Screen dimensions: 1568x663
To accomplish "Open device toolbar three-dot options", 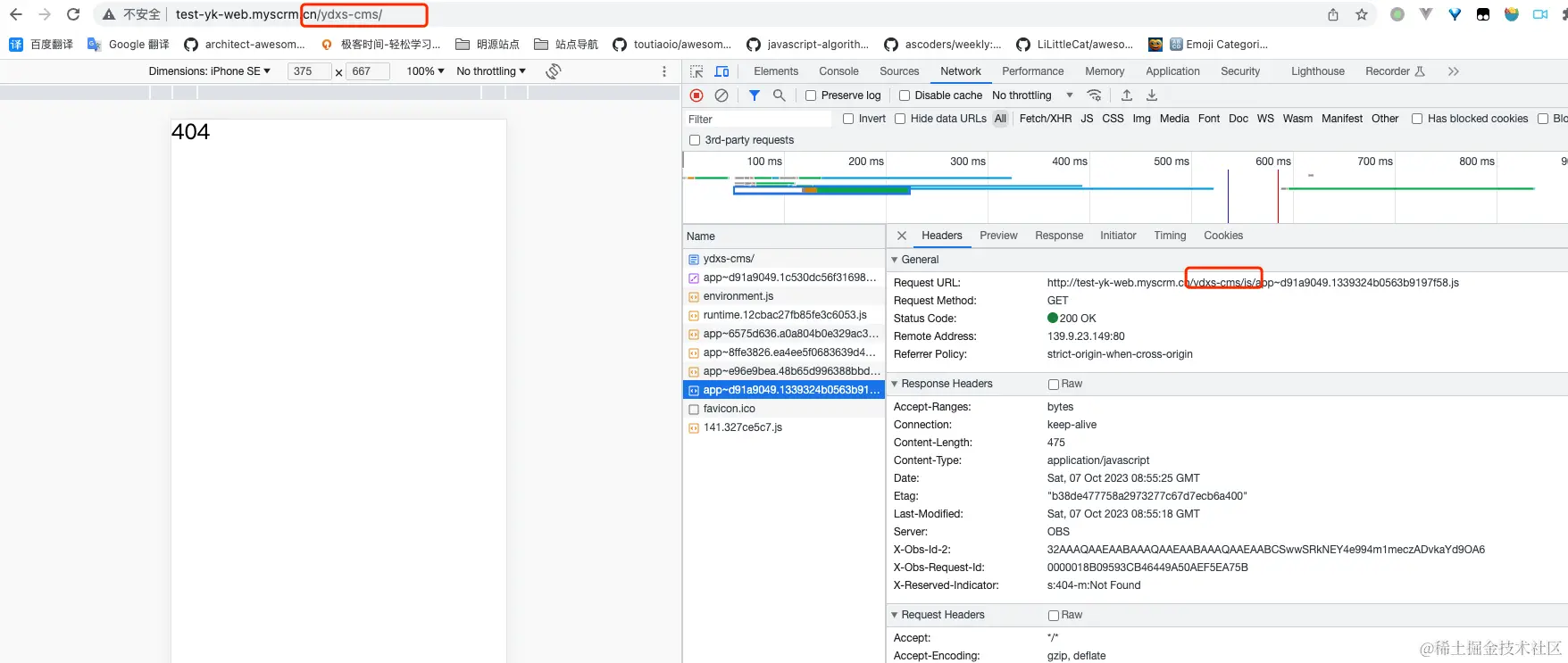I will pos(663,71).
